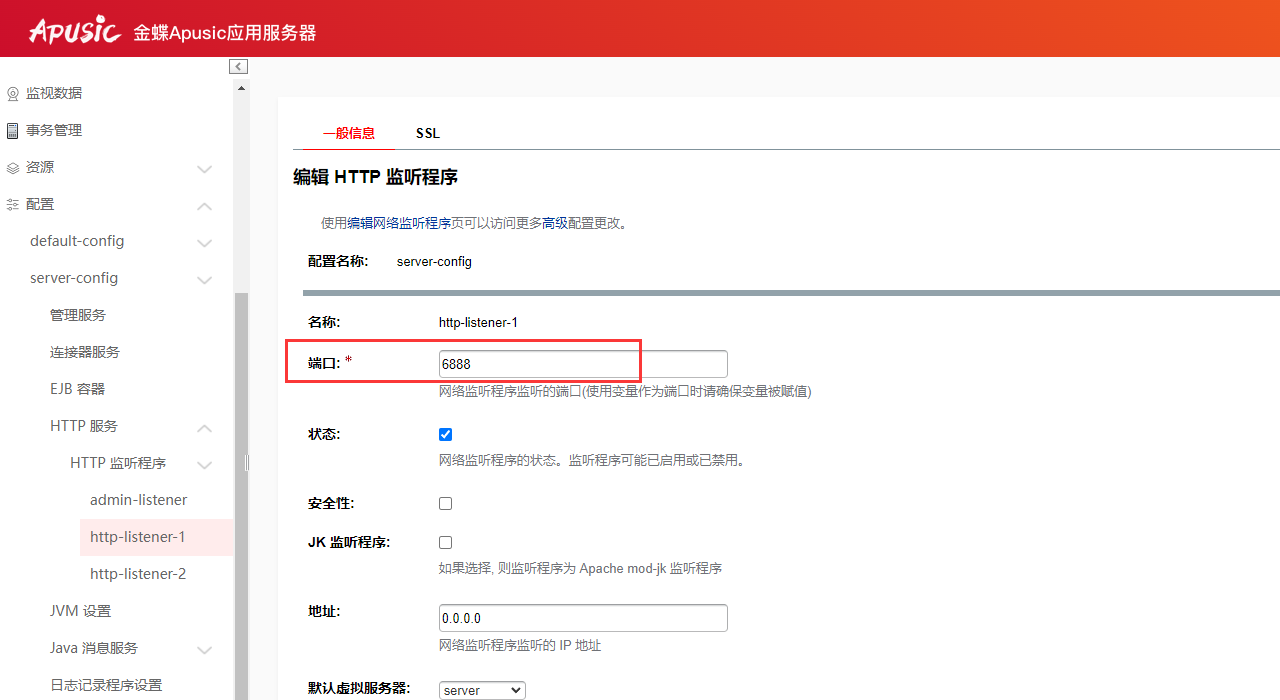The width and height of the screenshot is (1280, 700).
Task: Collapse the HTTP 服务 tree node
Action: click(204, 428)
